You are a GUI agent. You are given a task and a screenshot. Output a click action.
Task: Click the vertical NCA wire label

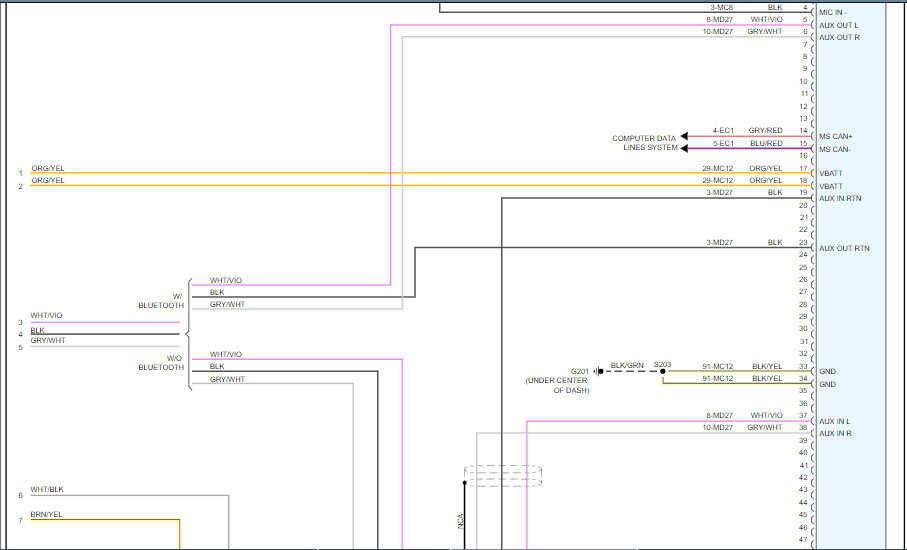pos(461,520)
